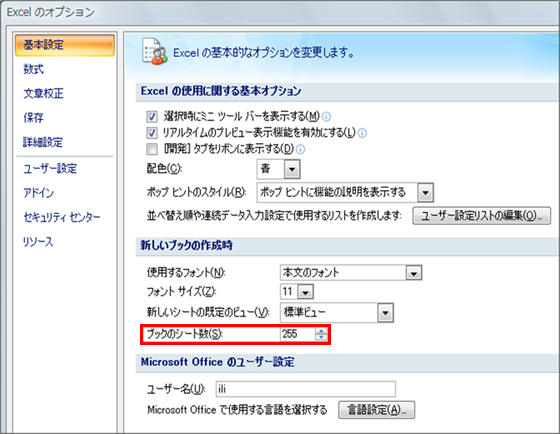This screenshot has width=560, height=434.
Task: Decrease ブックのシート数 with down arrow
Action: (x=321, y=337)
